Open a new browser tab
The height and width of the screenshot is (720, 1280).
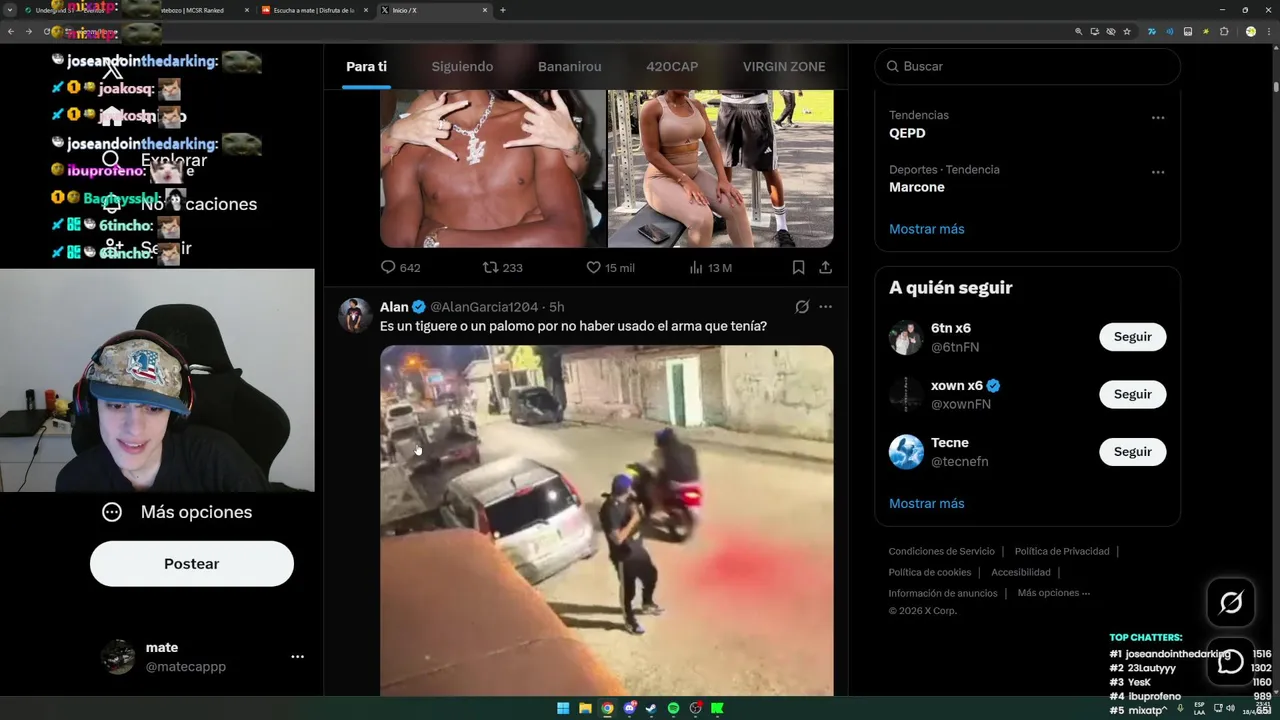point(502,10)
